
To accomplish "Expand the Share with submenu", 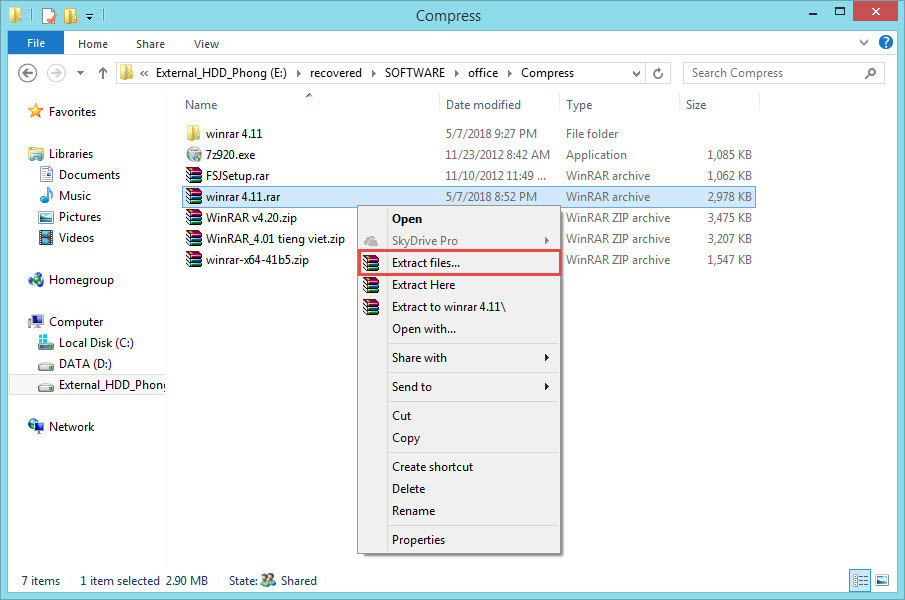I will tap(459, 358).
